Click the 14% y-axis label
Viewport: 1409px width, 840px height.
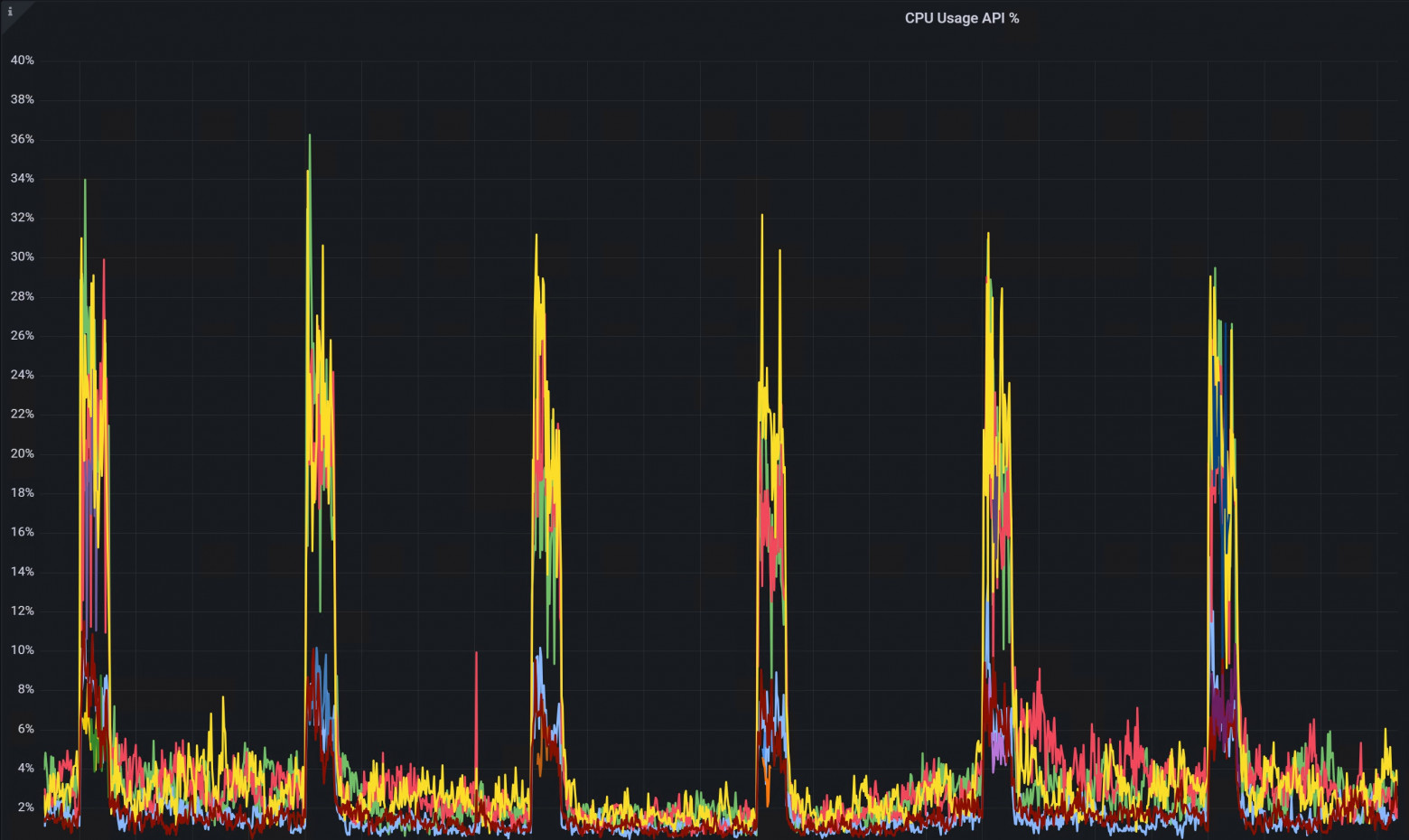pos(22,572)
